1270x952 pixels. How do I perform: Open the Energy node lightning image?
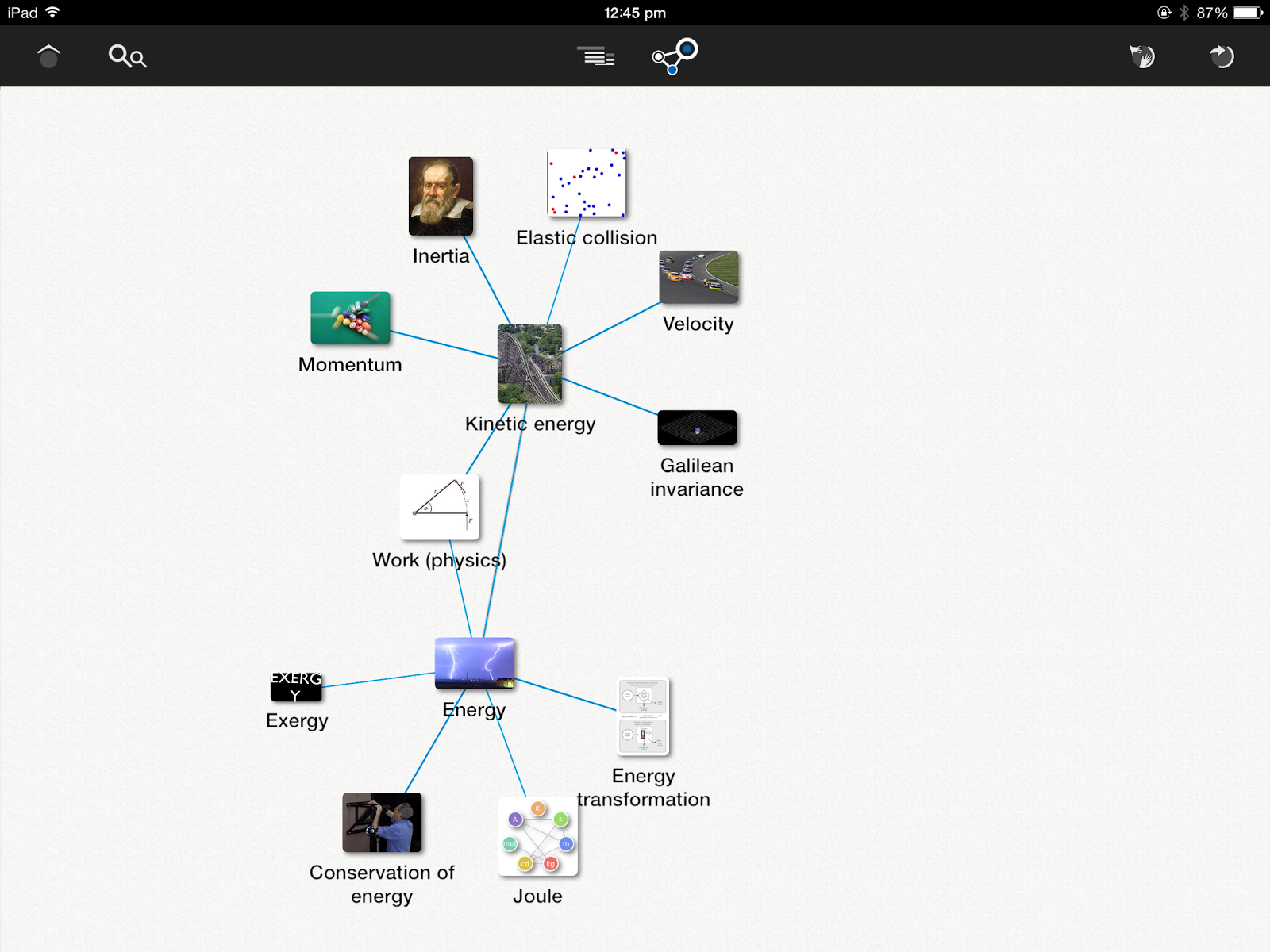(474, 663)
